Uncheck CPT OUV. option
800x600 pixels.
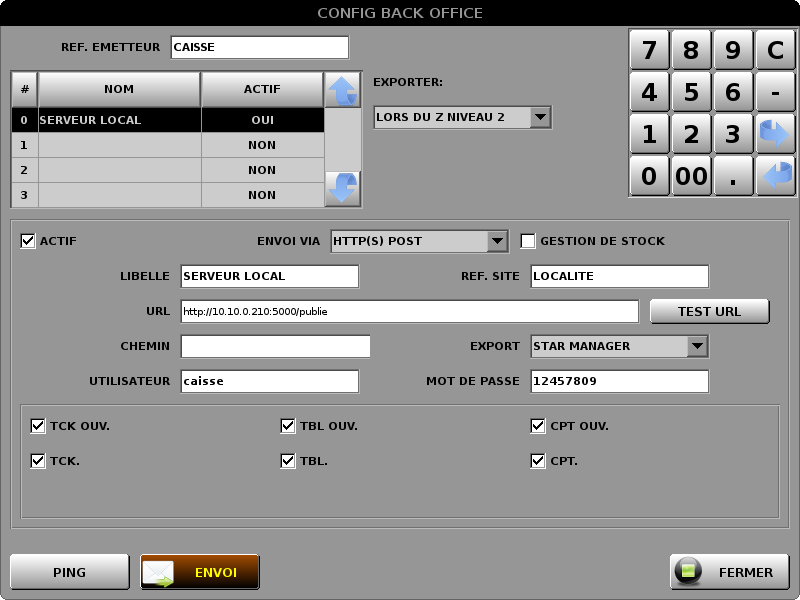tap(538, 426)
